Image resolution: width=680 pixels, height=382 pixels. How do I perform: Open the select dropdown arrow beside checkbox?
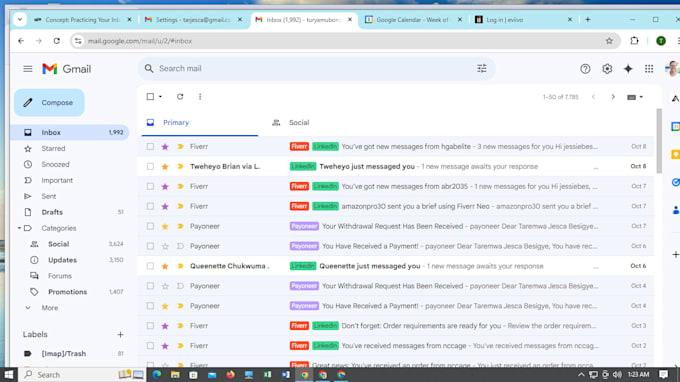click(x=160, y=97)
